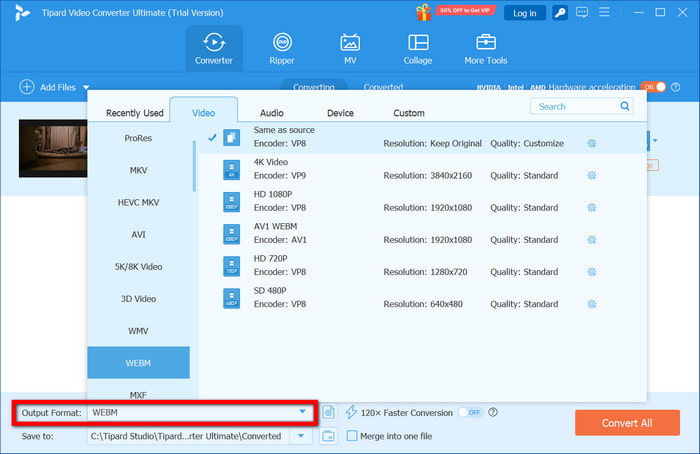Open settings gear for HD 720P

592,272
